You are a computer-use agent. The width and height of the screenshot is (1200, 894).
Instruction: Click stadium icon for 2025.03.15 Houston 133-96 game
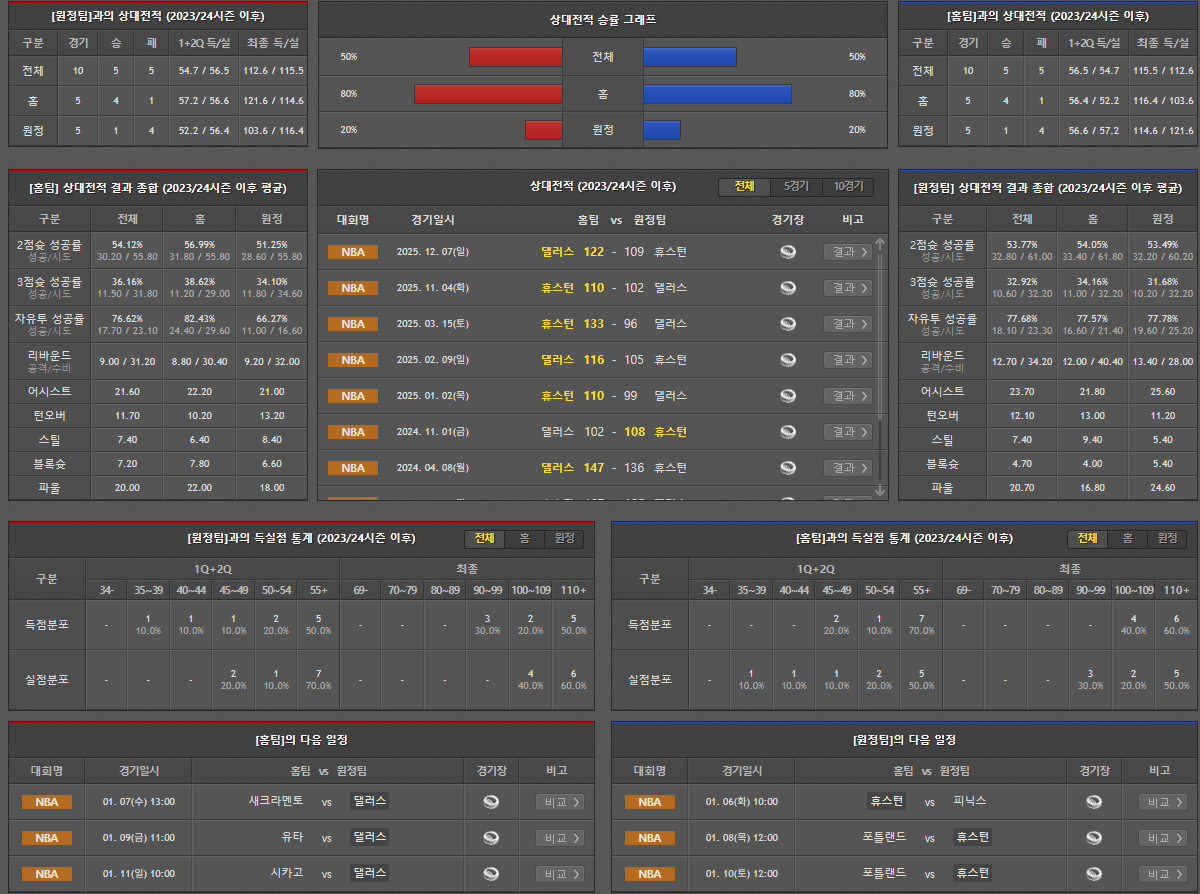click(788, 324)
